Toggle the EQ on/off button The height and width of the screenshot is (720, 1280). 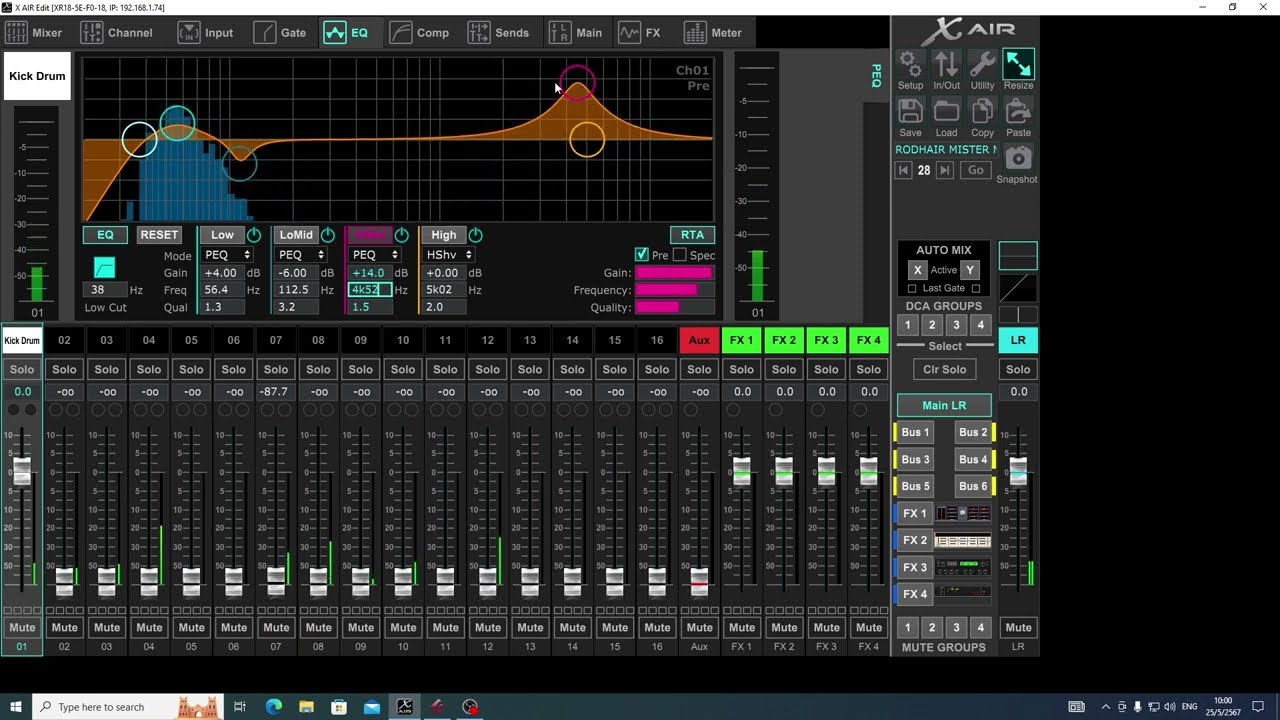[105, 235]
